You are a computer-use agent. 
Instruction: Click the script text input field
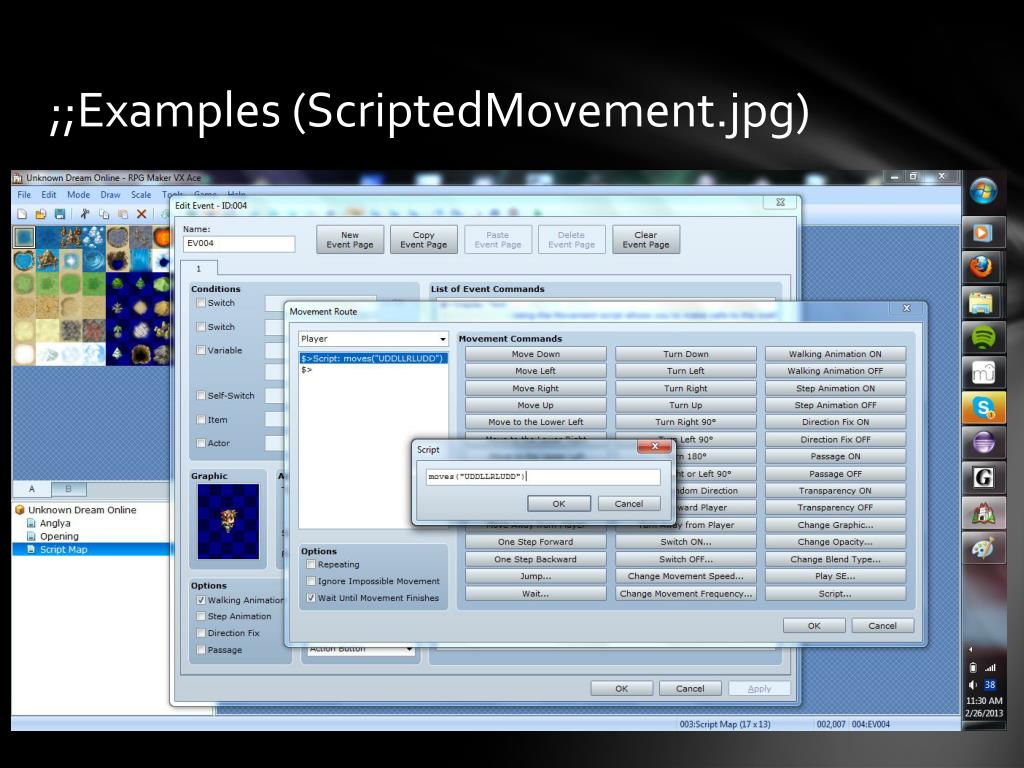(x=542, y=477)
